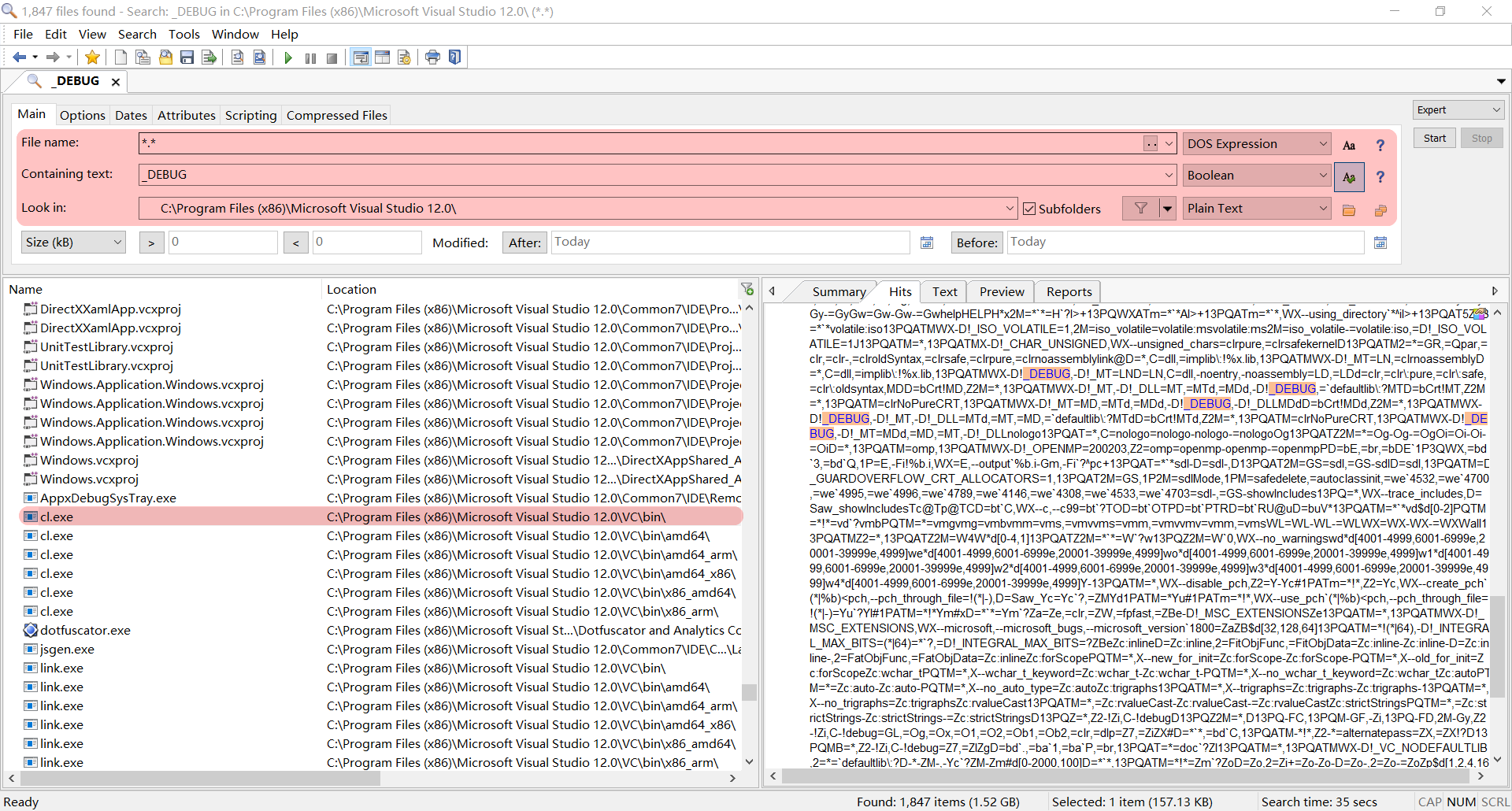Image resolution: width=1512 pixels, height=811 pixels.
Task: Add this search to favorites via star icon
Action: coord(92,57)
